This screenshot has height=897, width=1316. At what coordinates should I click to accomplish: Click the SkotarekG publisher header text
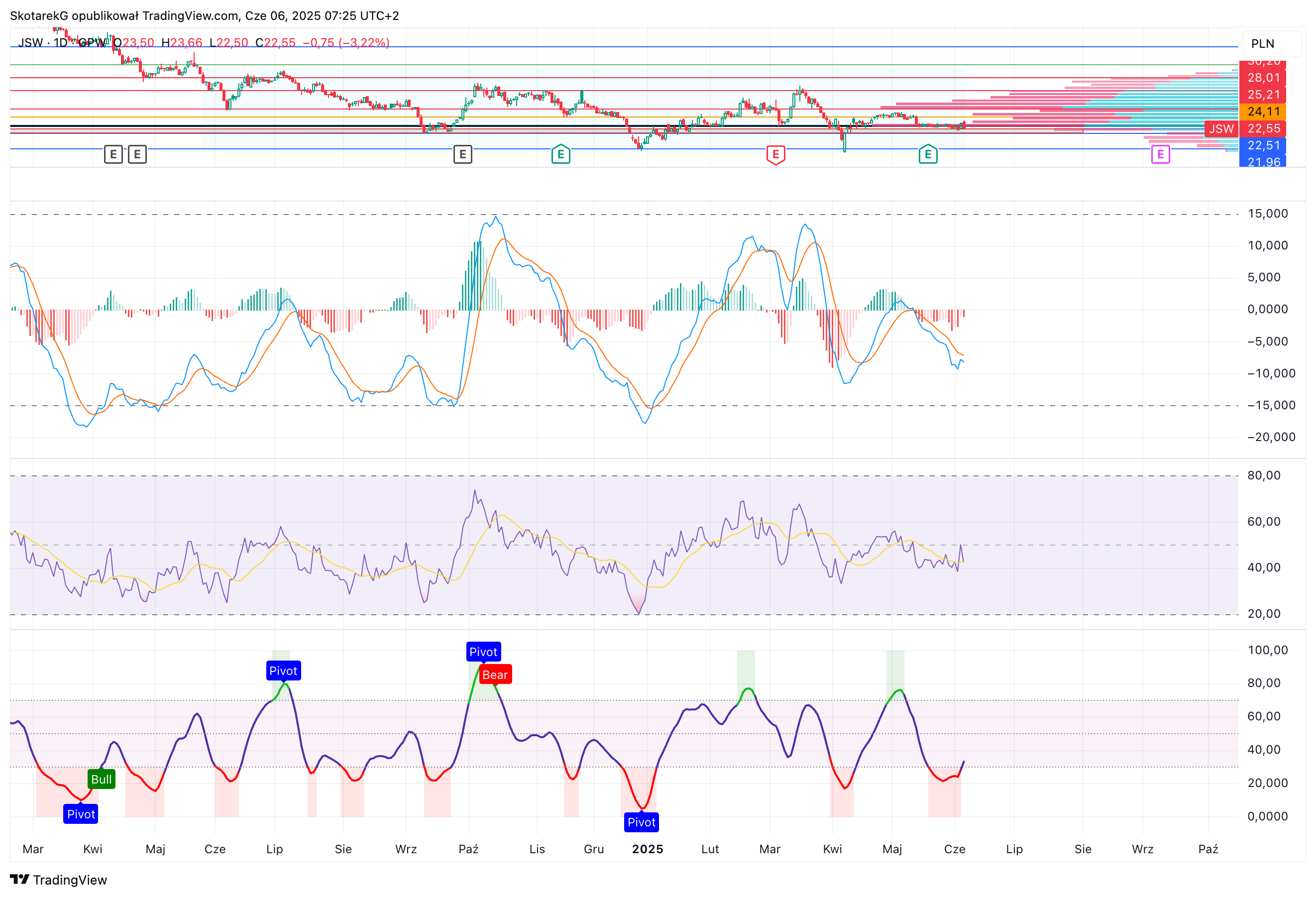pos(205,15)
